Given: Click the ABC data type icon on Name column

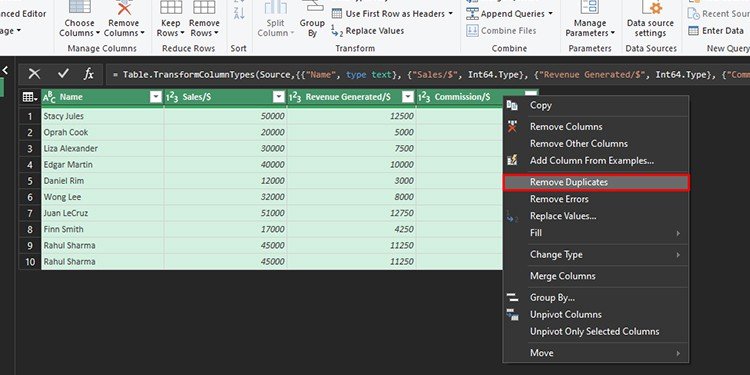Looking at the screenshot, I should coord(49,97).
